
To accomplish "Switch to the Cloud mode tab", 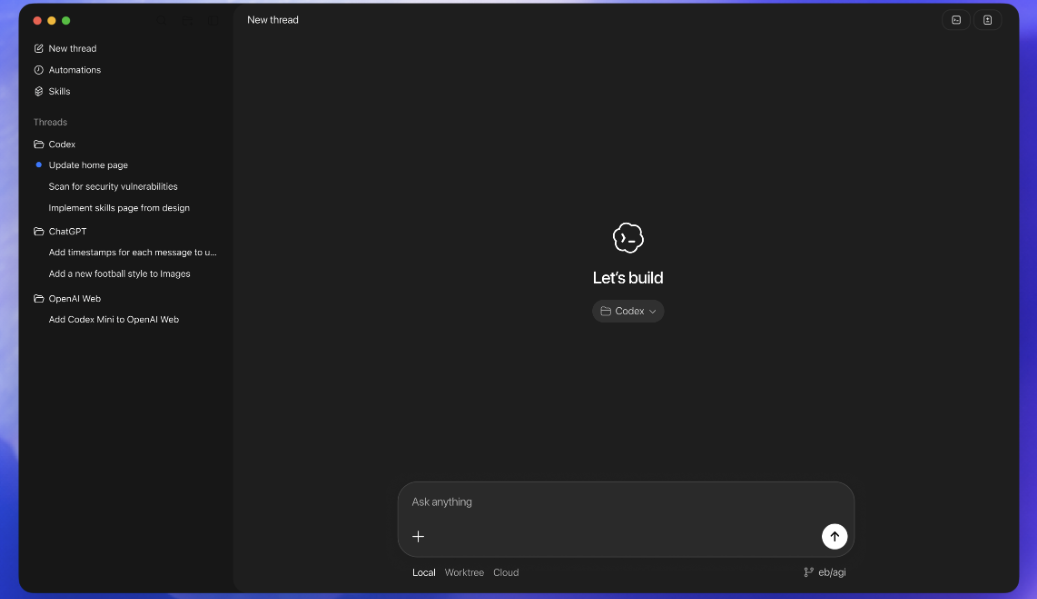I will [x=506, y=573].
